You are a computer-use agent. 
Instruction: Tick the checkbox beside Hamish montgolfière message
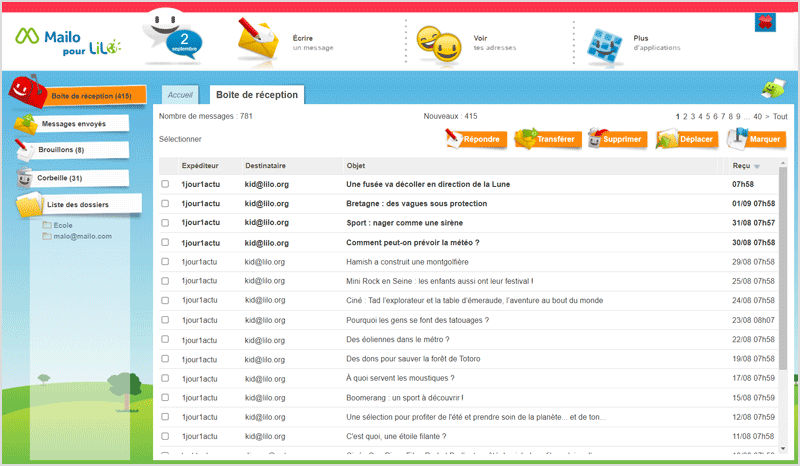[x=165, y=261]
